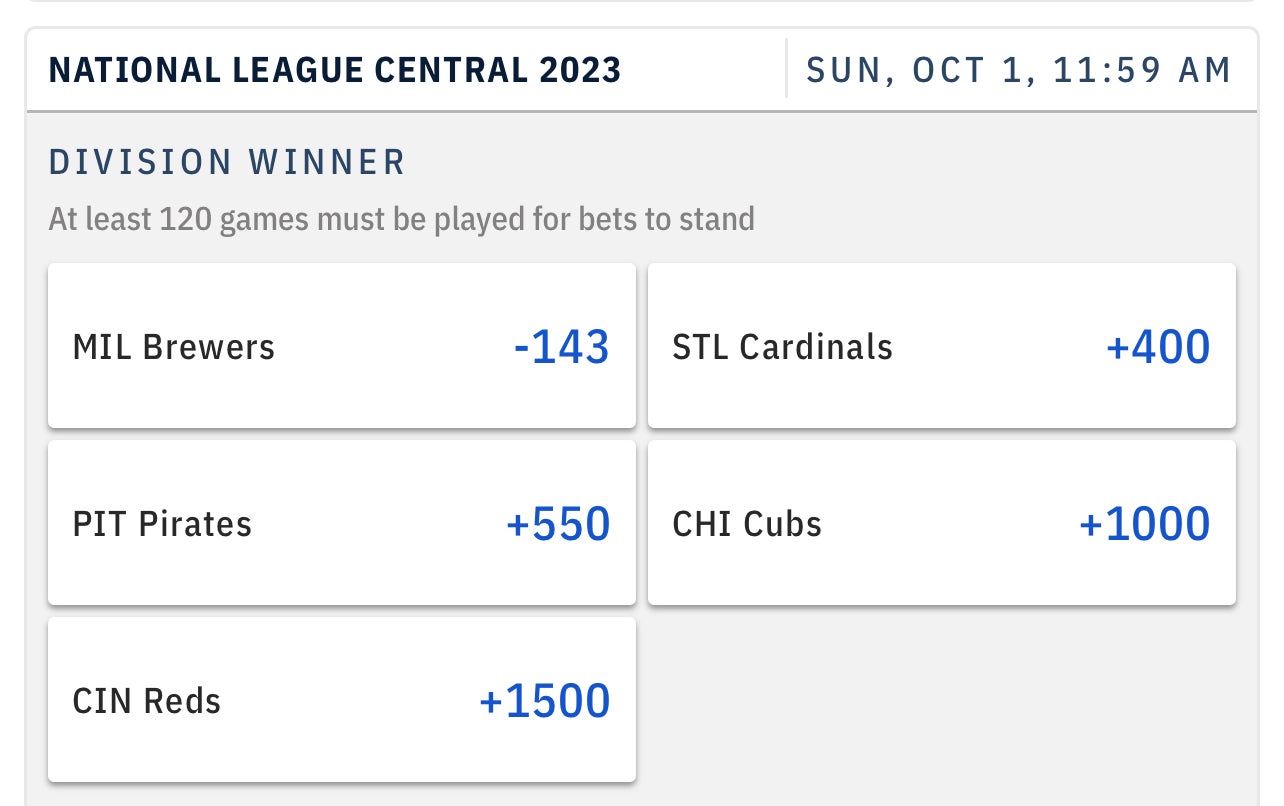
Task: Click the -143 odds value
Action: pos(561,347)
